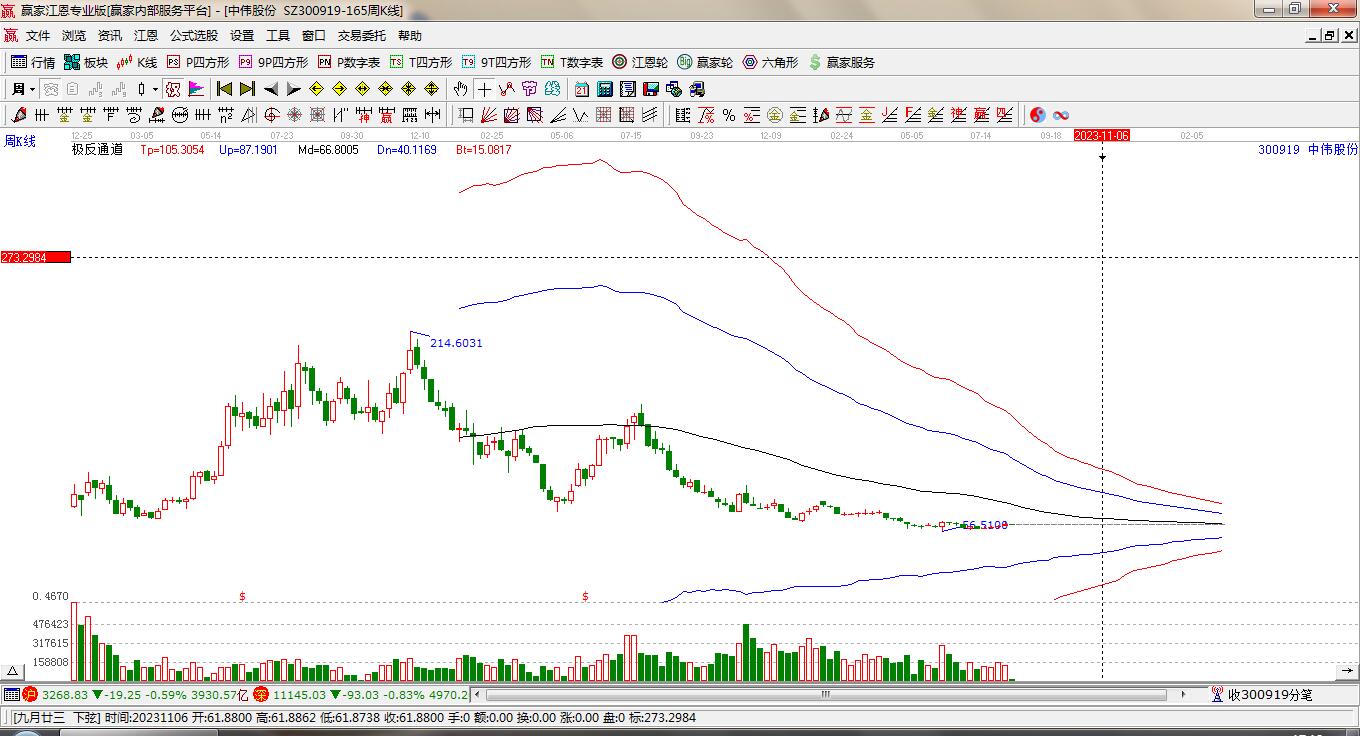This screenshot has height=736, width=1360.
Task: Click the compass rose tool icon
Action: tap(295, 115)
